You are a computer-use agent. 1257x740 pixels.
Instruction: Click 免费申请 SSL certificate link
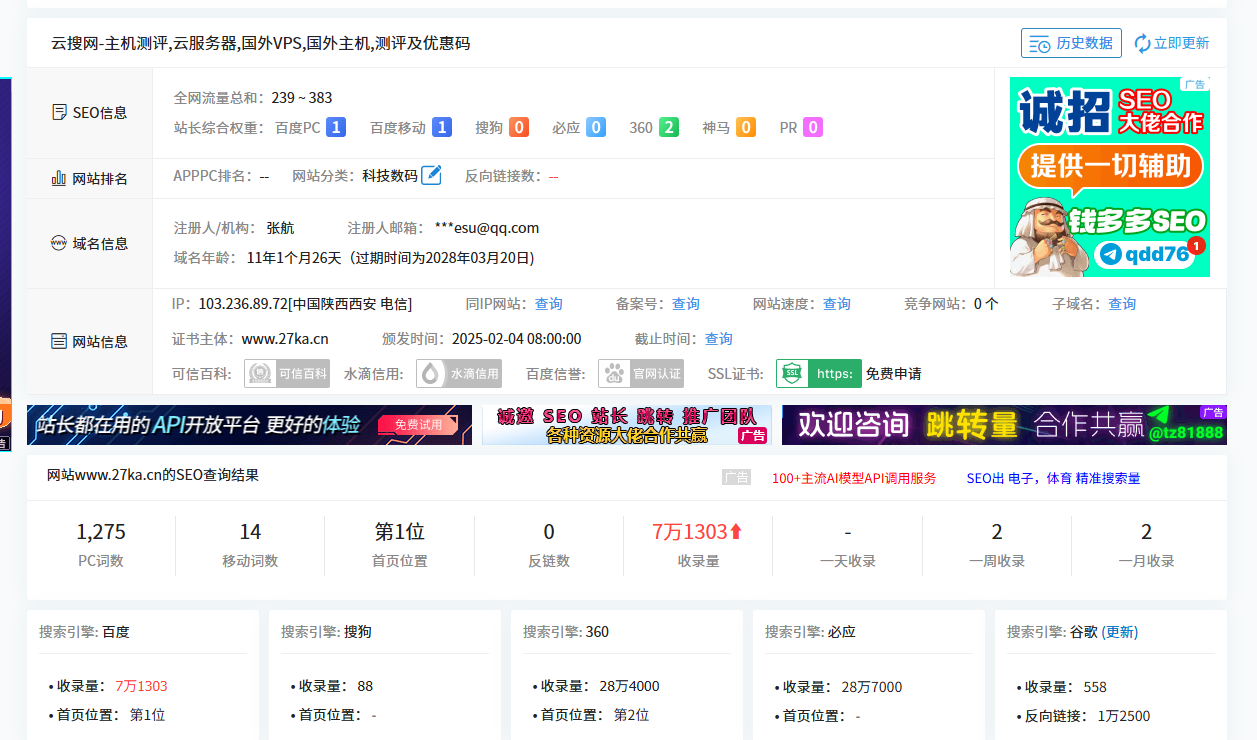tap(893, 373)
